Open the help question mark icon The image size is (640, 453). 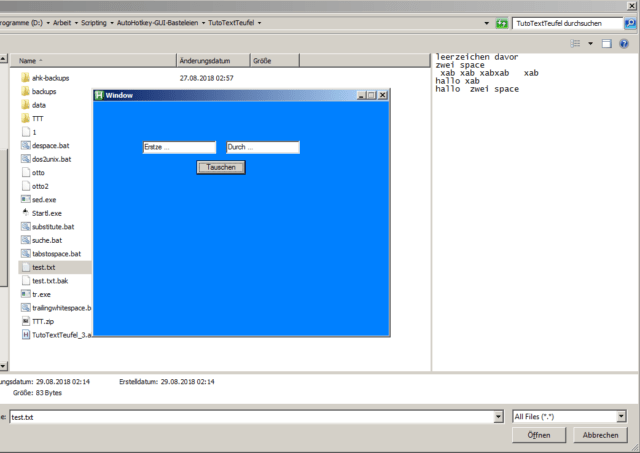[x=624, y=44]
